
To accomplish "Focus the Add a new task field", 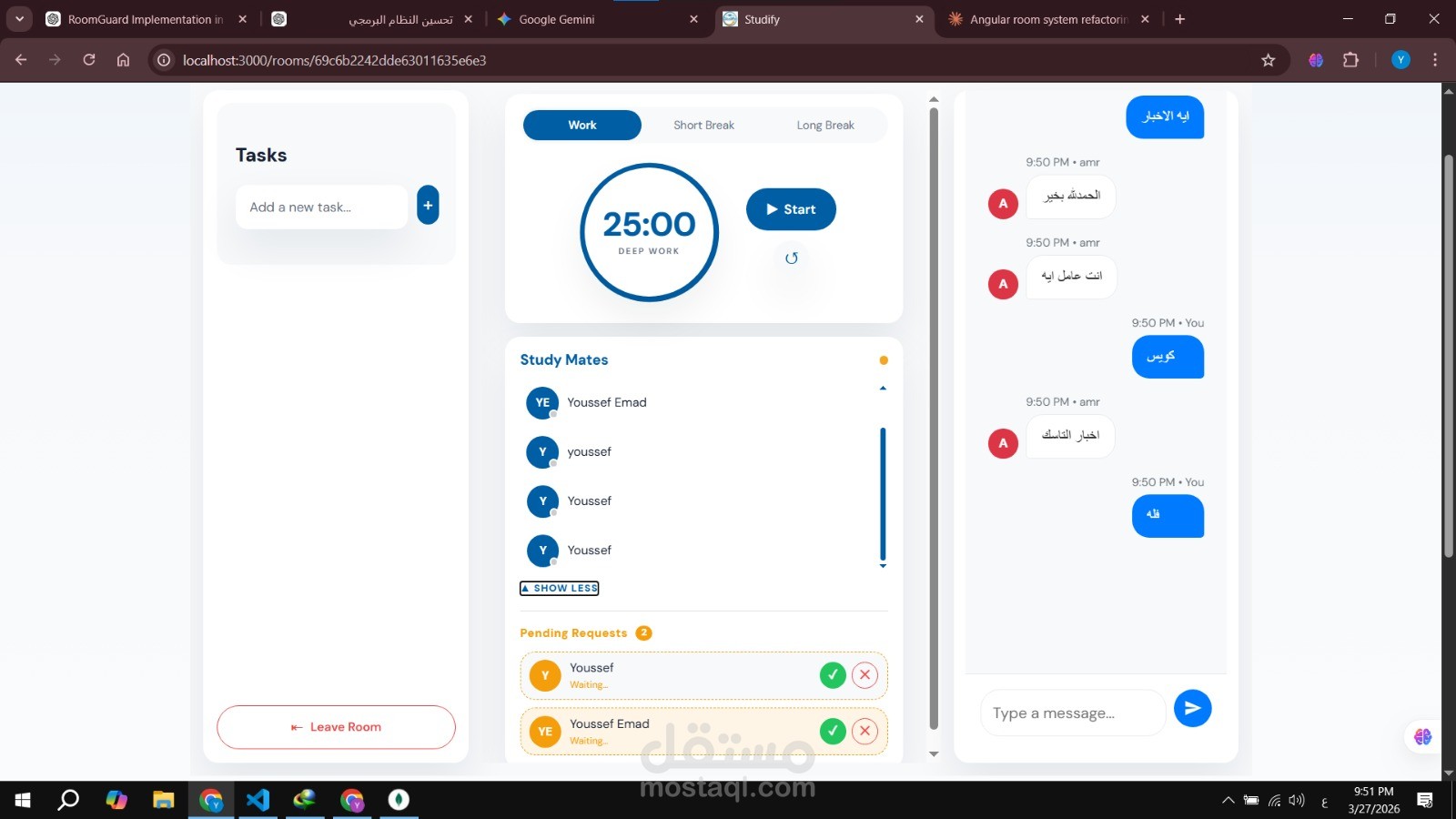I will tap(322, 207).
